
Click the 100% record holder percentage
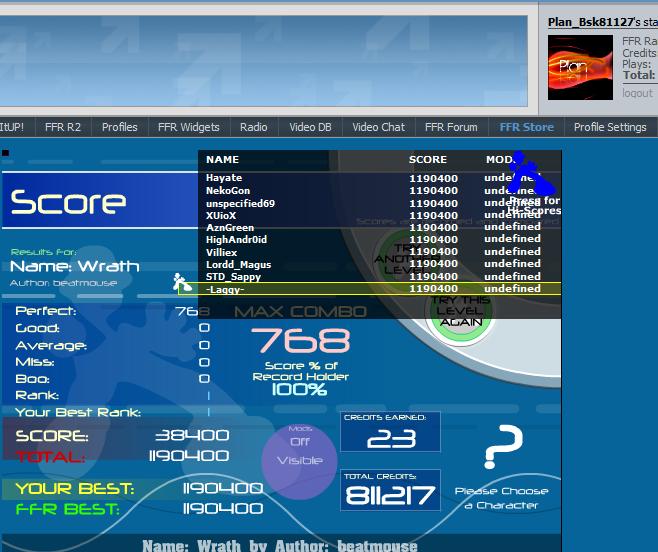(299, 390)
